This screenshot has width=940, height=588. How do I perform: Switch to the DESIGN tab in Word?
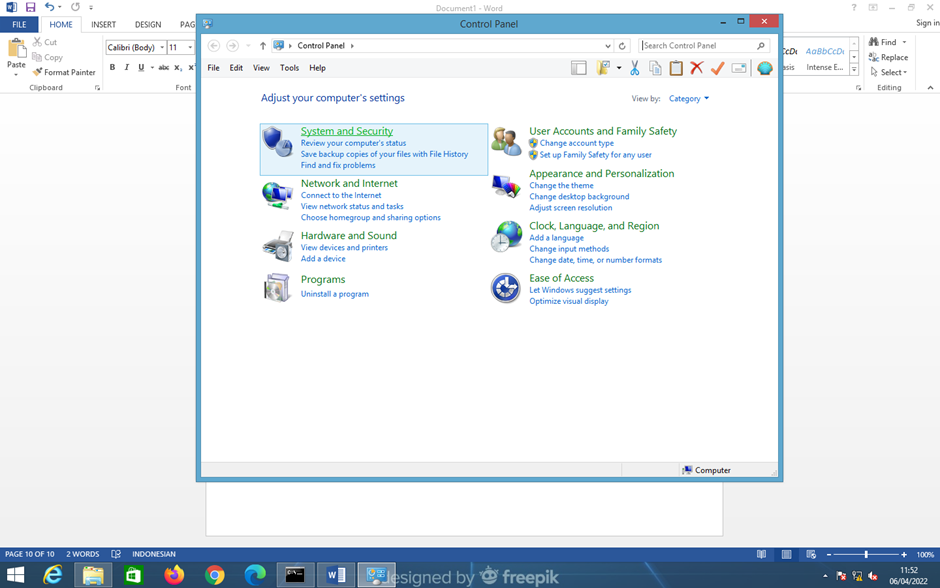[147, 25]
